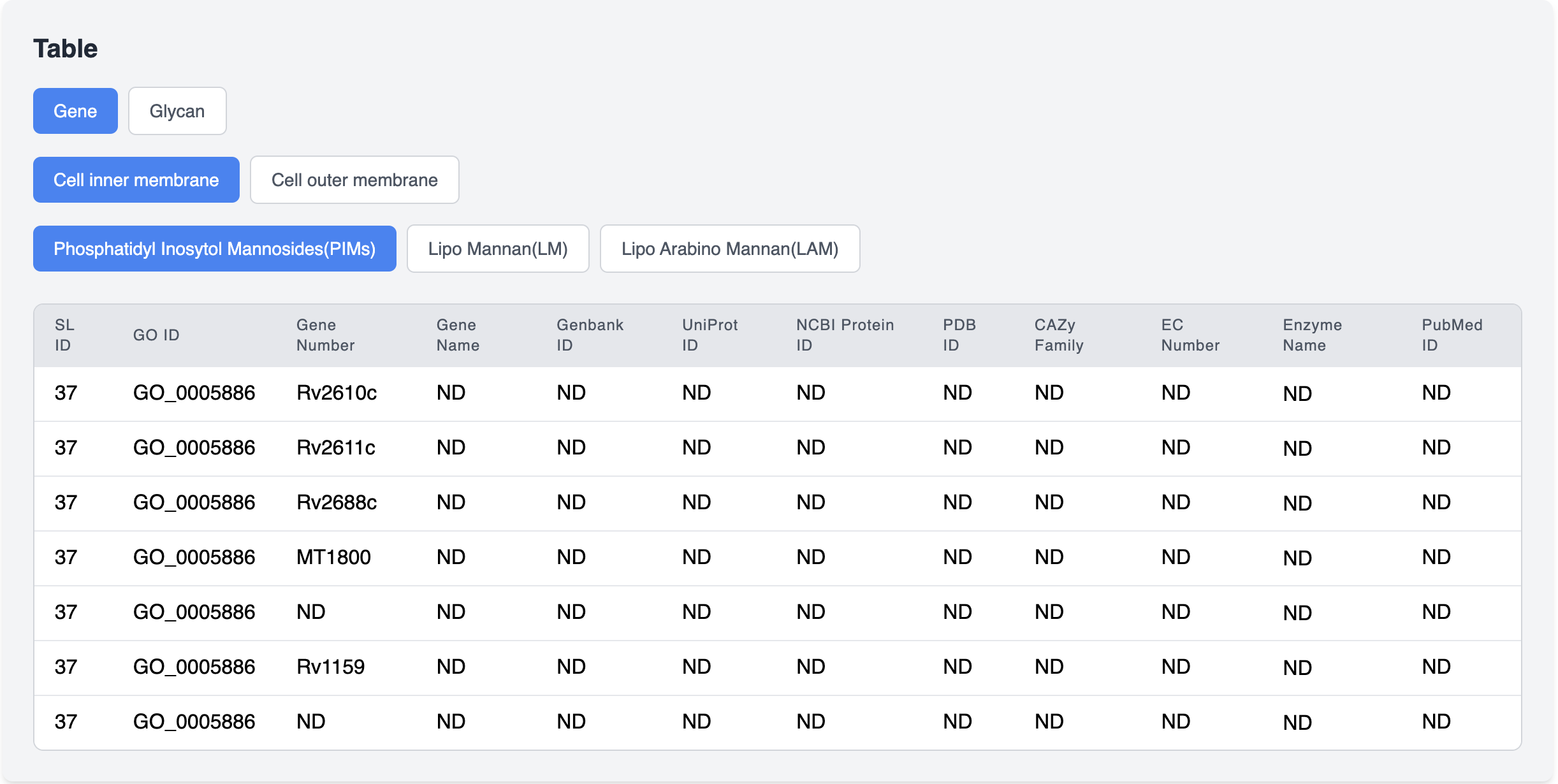Viewport: 1558px width, 784px height.
Task: Click gene number MT1800
Action: coord(333,557)
